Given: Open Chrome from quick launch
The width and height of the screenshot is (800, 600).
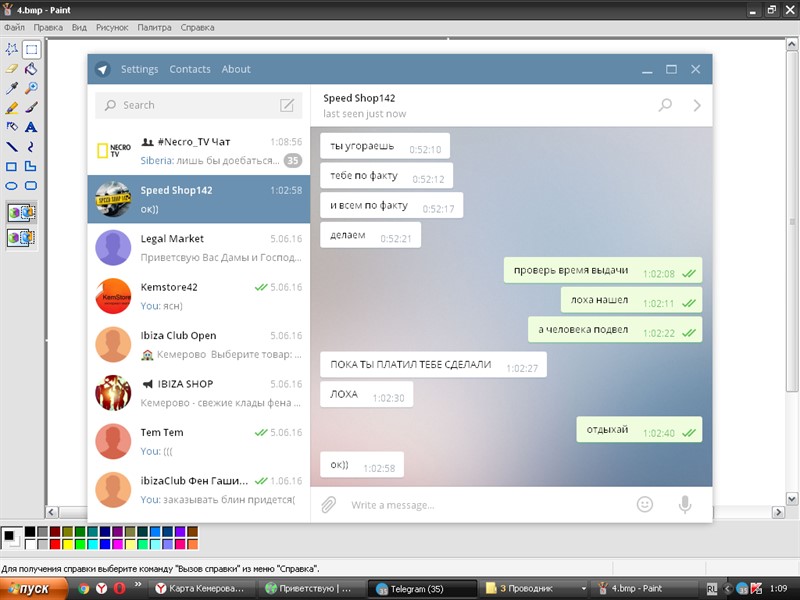Looking at the screenshot, I should pos(84,589).
